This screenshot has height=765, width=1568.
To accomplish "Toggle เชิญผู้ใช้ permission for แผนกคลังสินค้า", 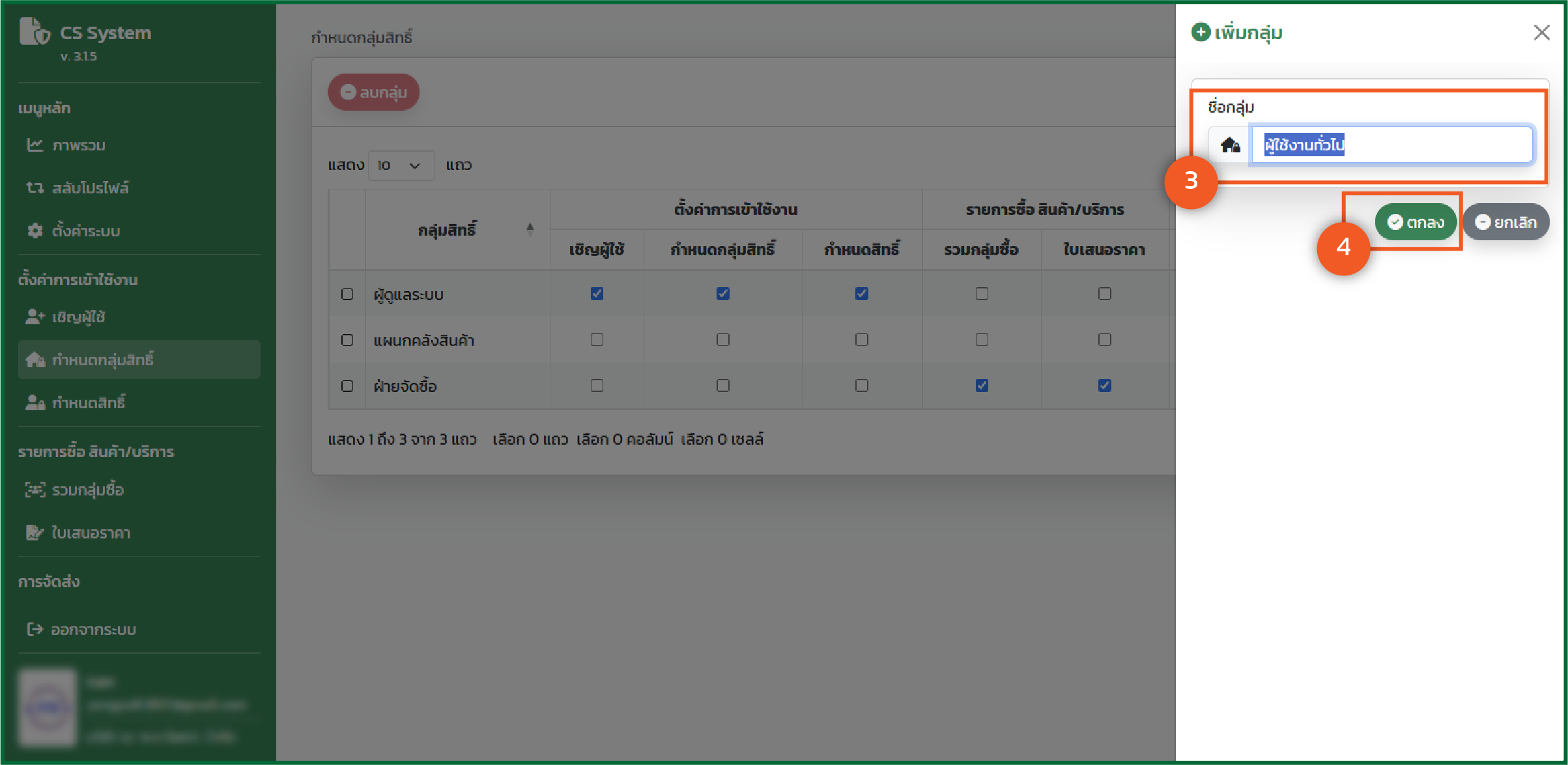I will (x=597, y=340).
